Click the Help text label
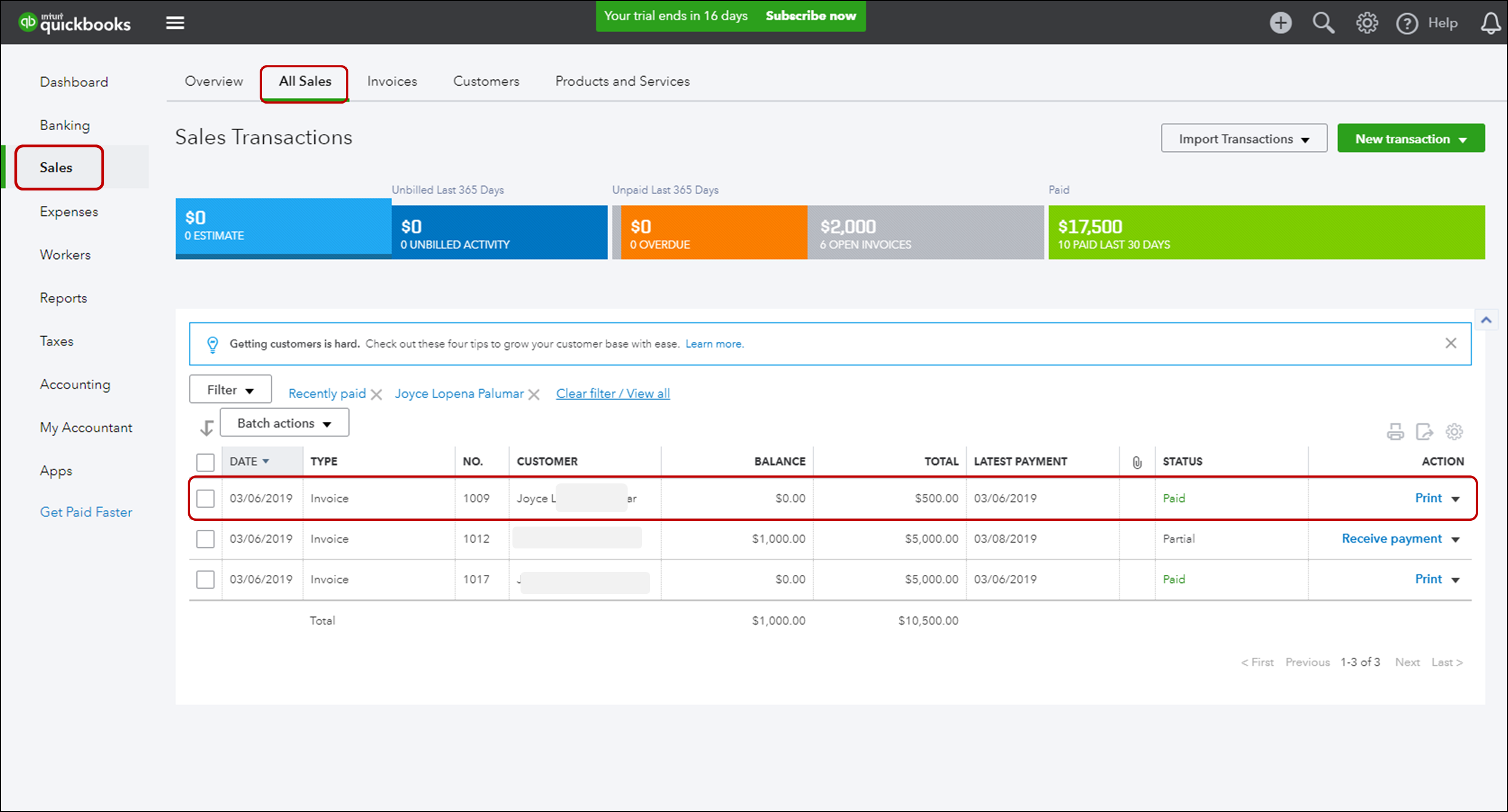 click(1442, 23)
